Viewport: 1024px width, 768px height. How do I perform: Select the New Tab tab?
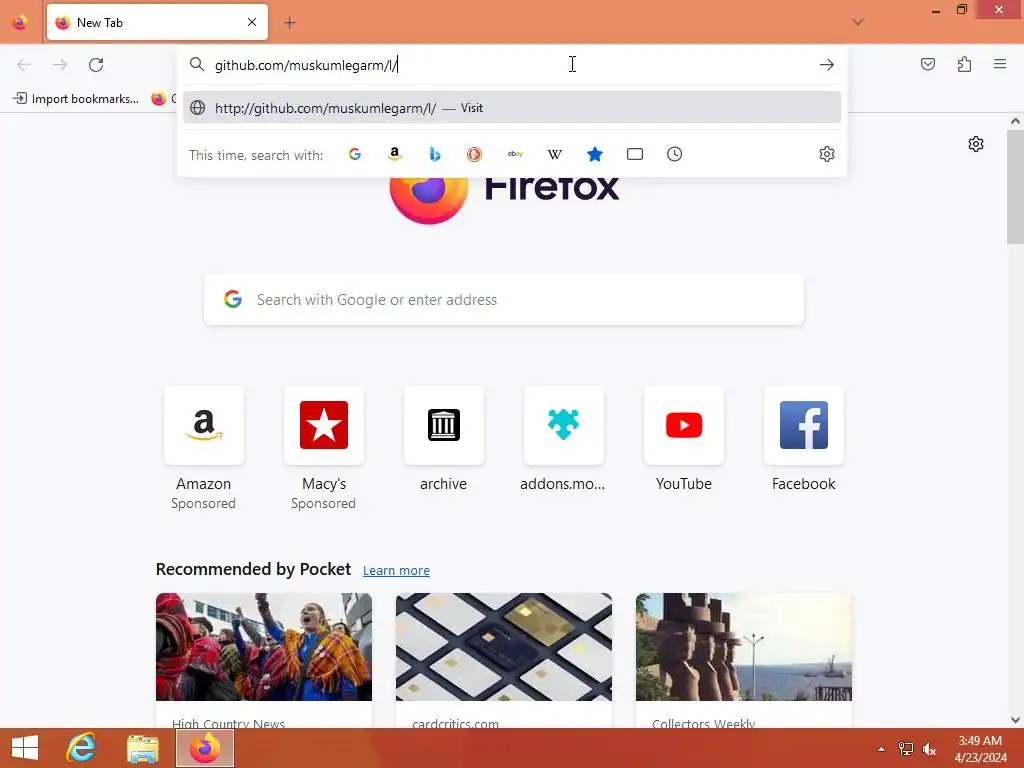tap(157, 22)
